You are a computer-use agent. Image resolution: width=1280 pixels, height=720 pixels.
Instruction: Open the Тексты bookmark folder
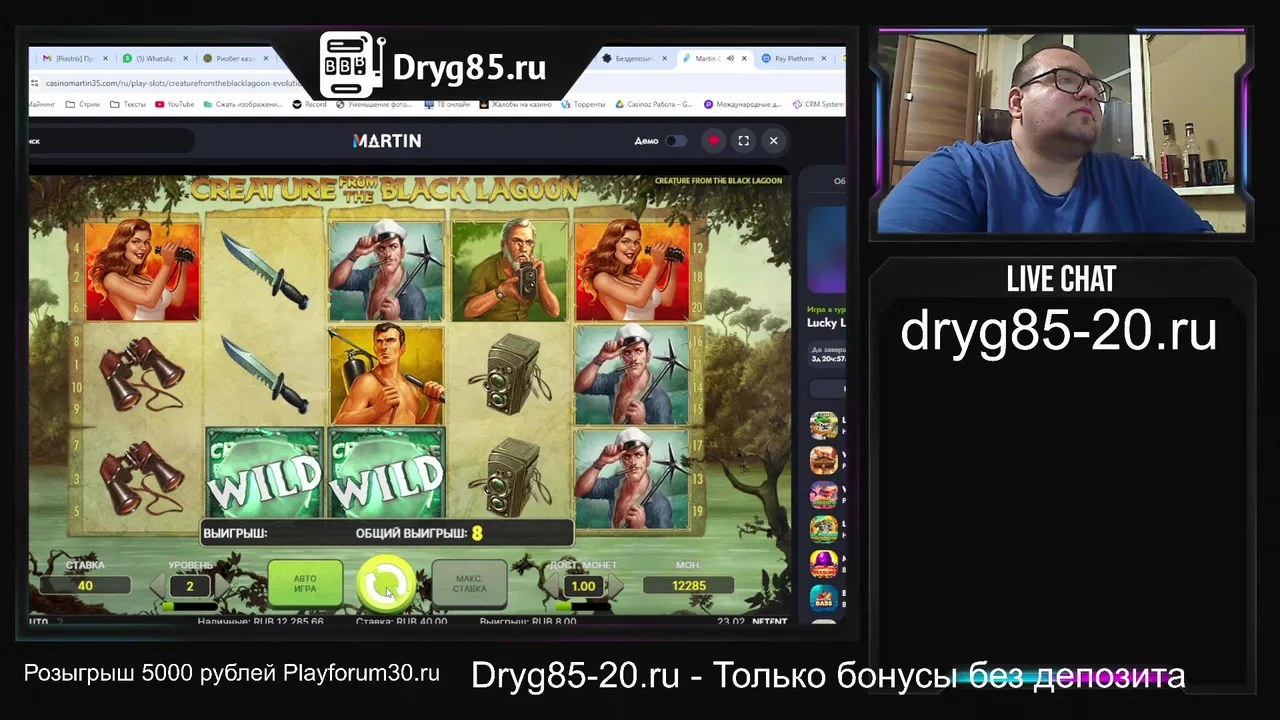click(128, 104)
